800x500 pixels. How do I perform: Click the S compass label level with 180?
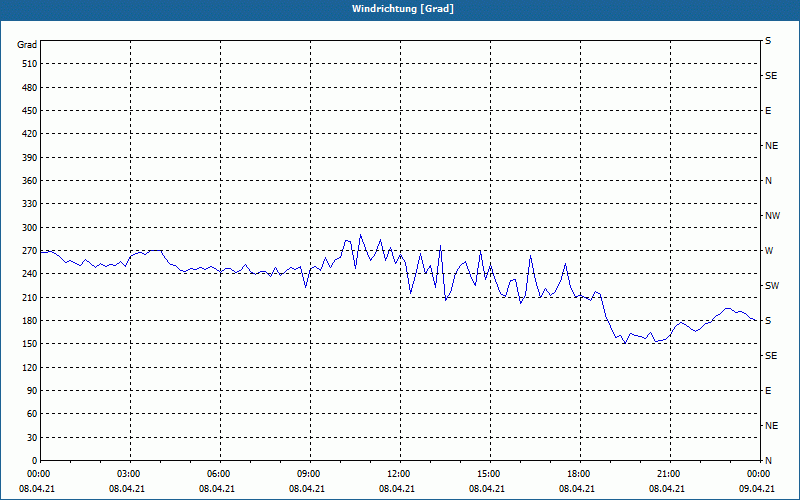(x=768, y=321)
